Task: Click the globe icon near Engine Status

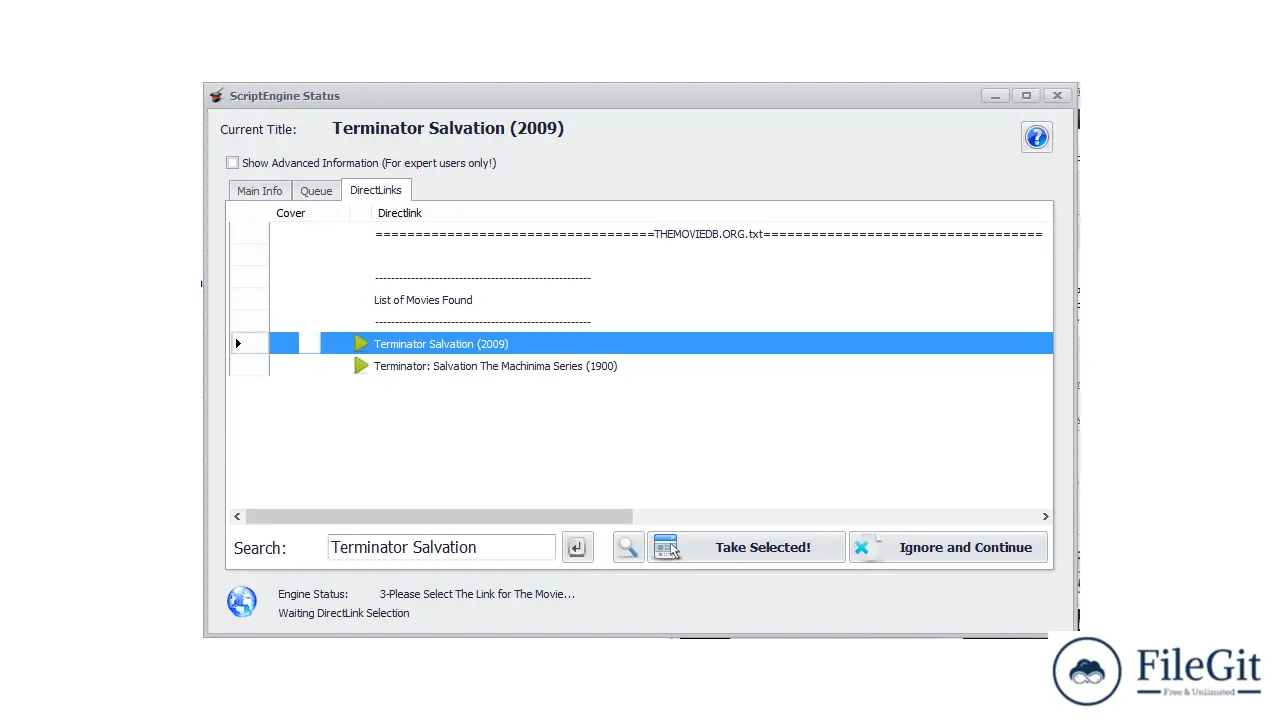Action: pos(242,602)
